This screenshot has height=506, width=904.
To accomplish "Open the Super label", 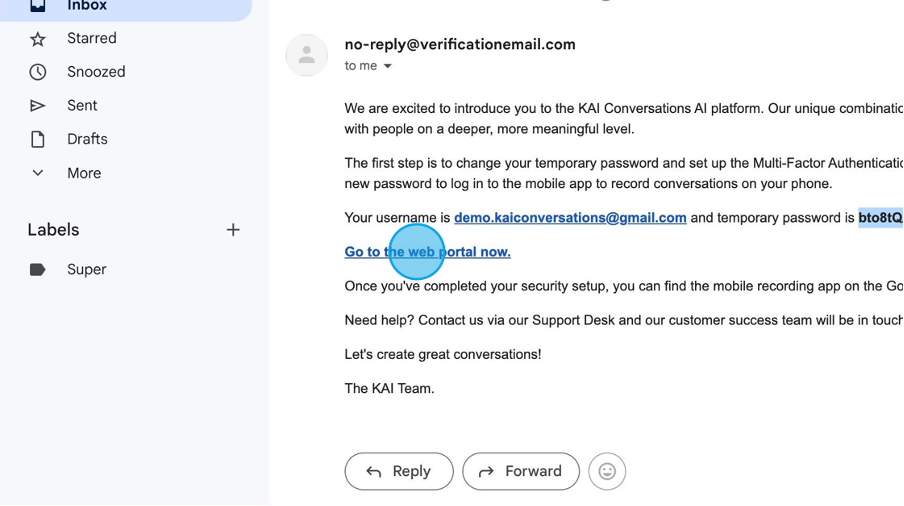I will coord(87,270).
